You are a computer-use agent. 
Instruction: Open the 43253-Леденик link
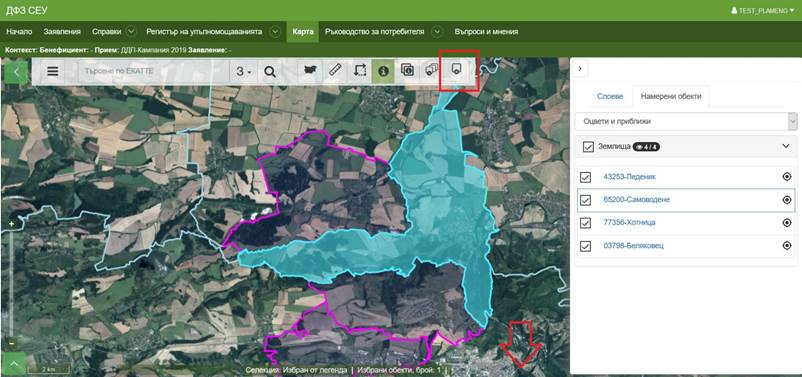point(629,176)
